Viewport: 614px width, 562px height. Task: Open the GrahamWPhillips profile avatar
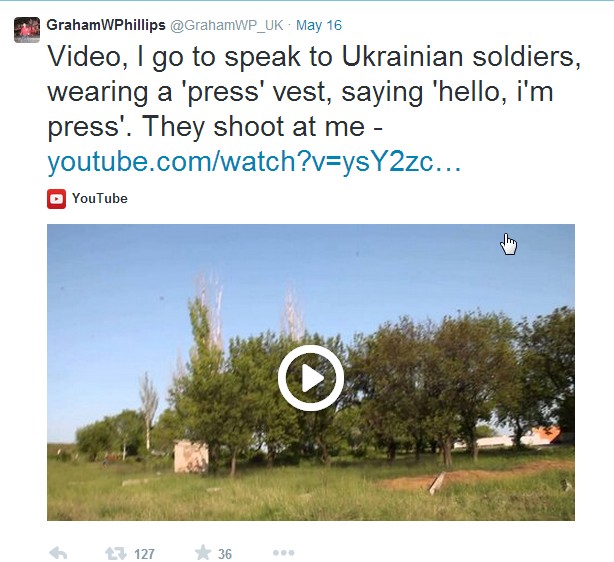(27, 30)
